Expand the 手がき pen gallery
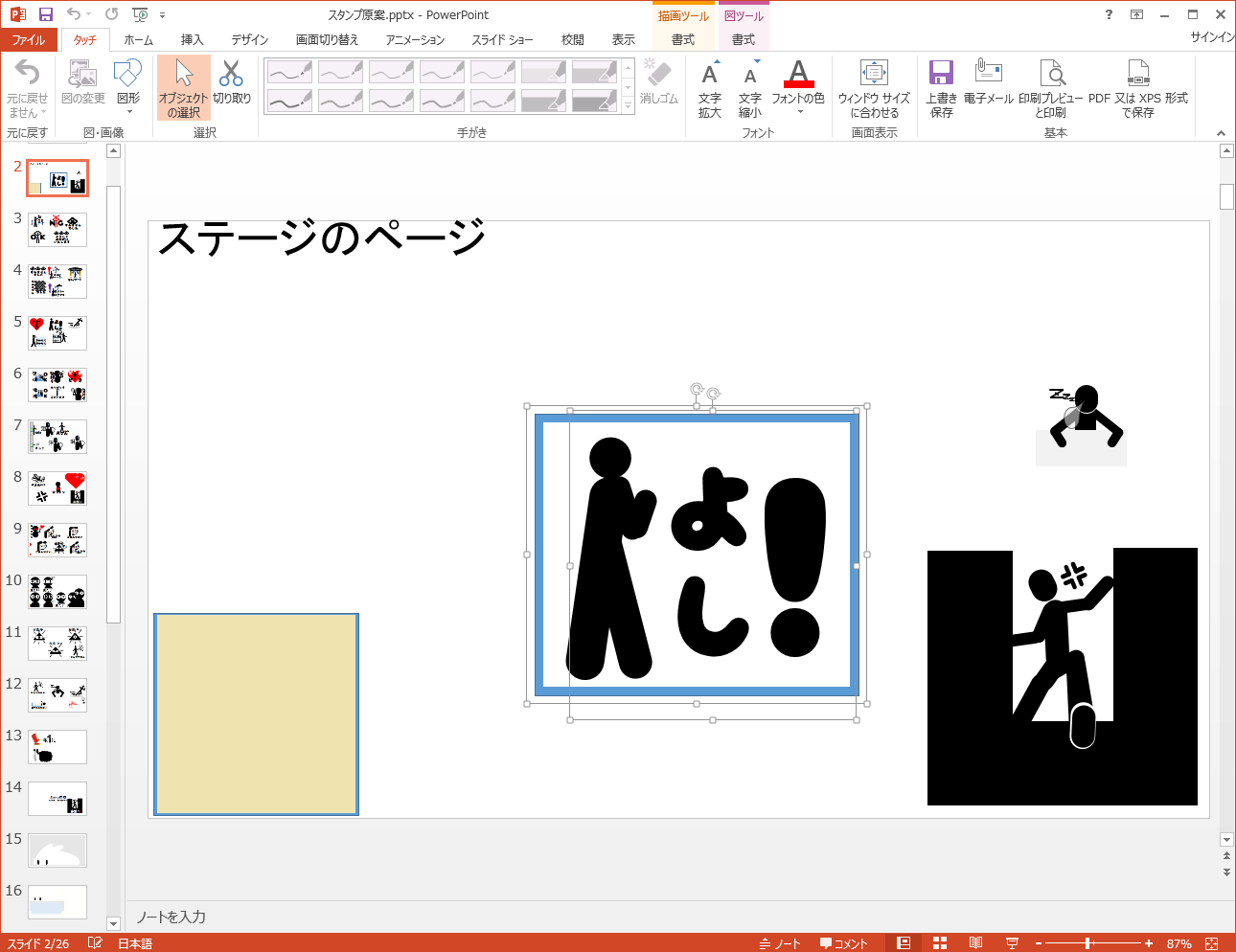 point(629,107)
